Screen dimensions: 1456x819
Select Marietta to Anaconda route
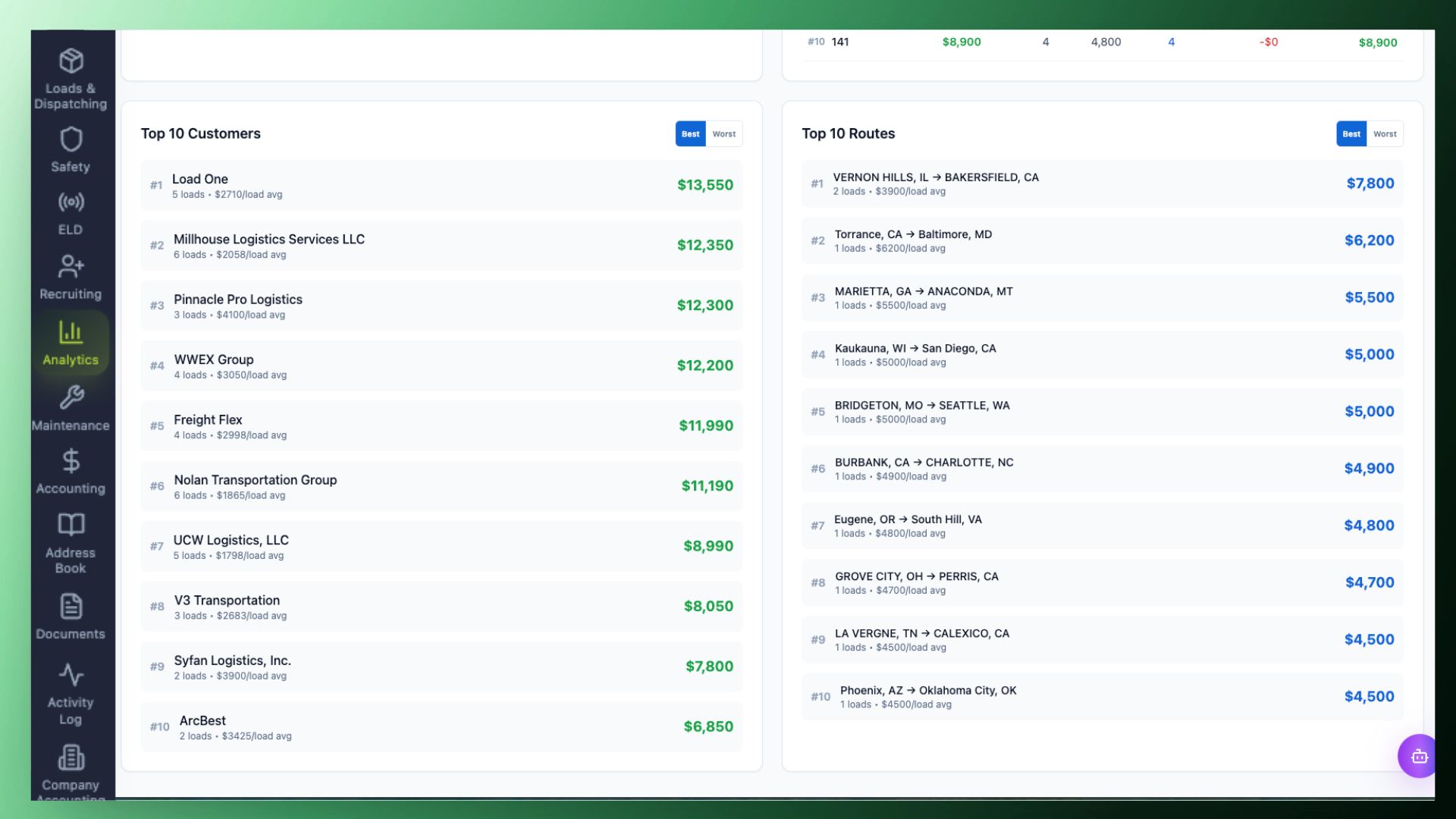point(1103,297)
